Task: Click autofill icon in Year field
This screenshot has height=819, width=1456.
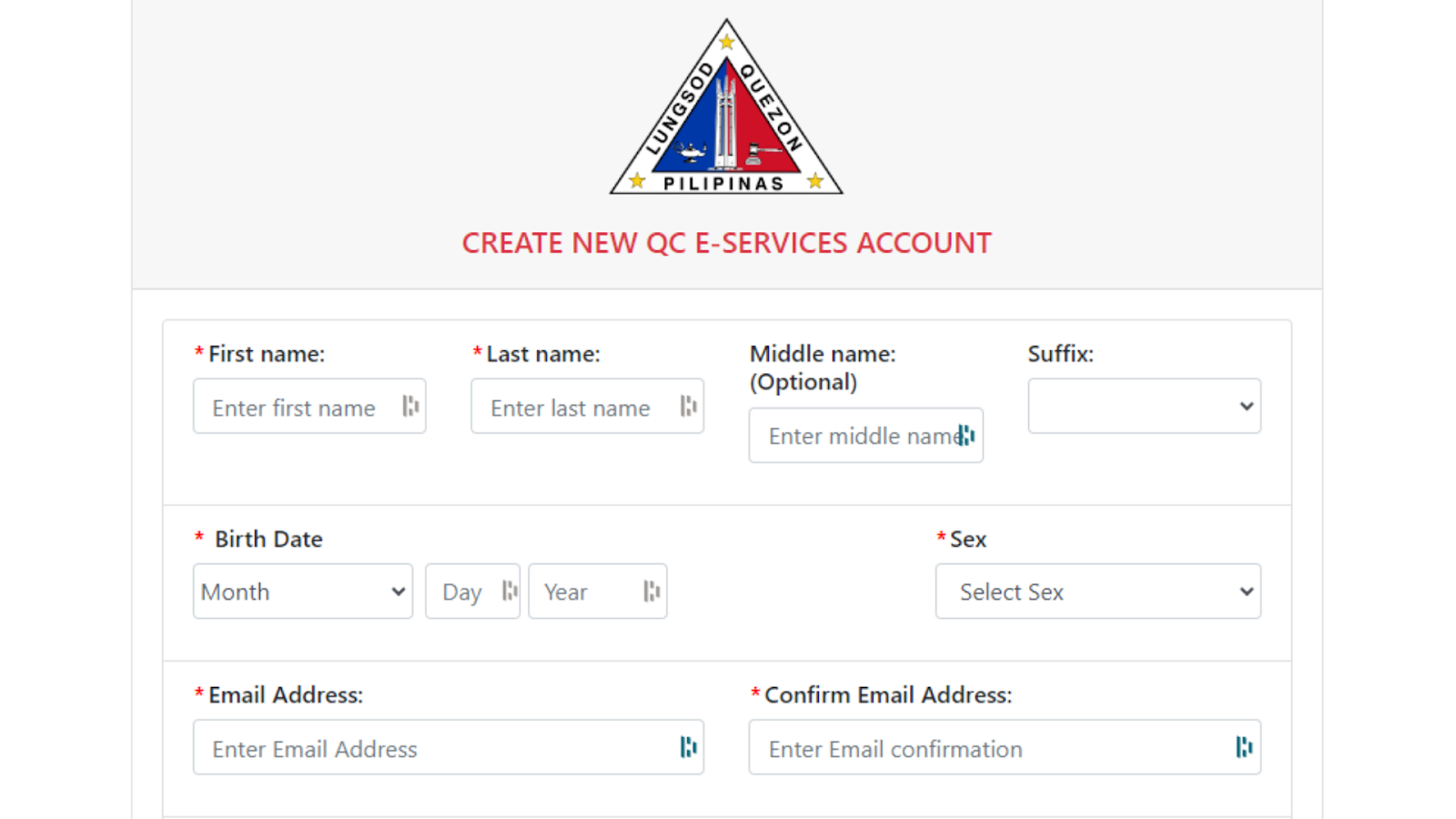Action: [652, 591]
